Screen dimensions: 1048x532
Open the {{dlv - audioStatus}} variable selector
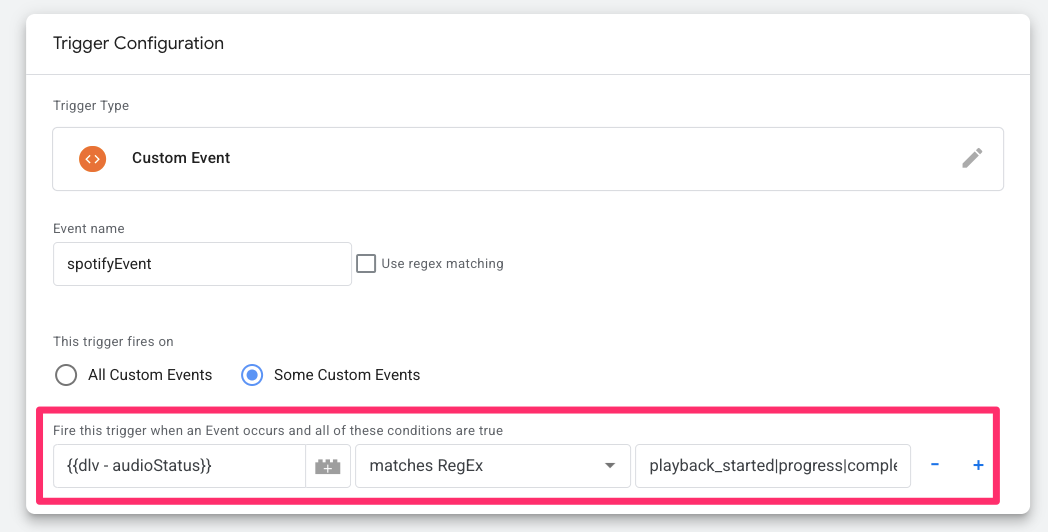click(x=180, y=466)
